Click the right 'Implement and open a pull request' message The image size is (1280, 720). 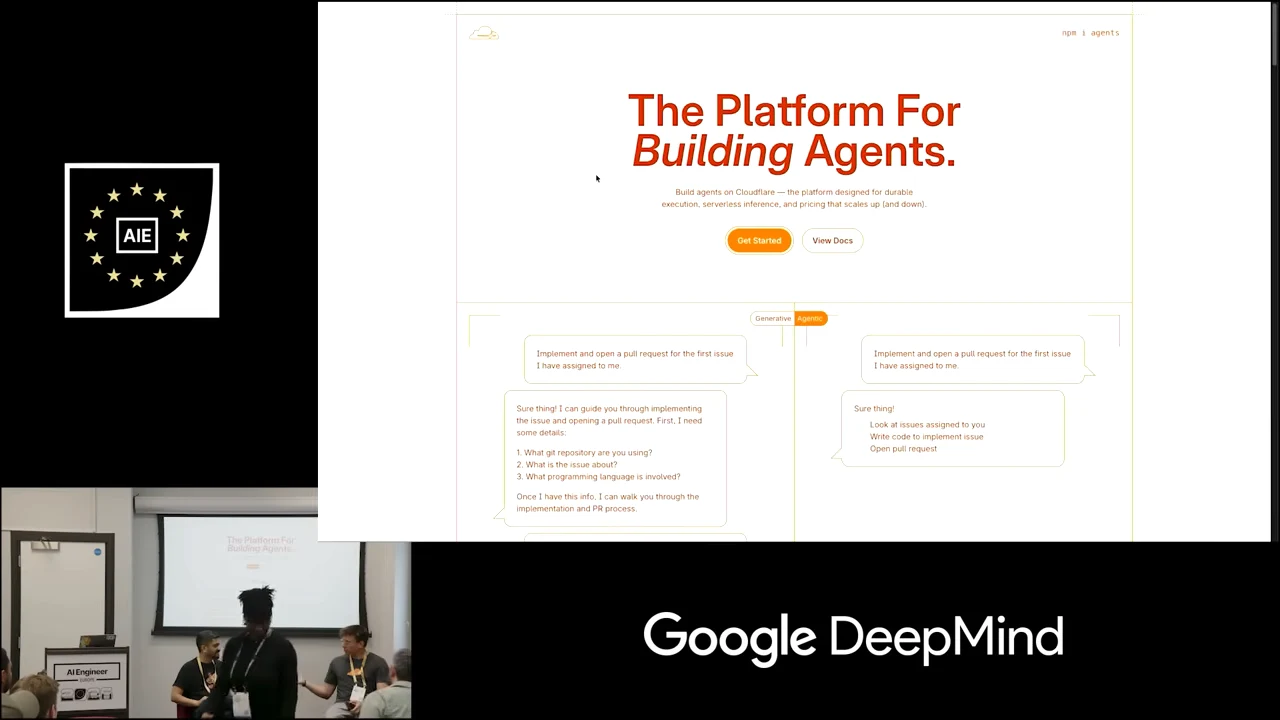coord(972,359)
